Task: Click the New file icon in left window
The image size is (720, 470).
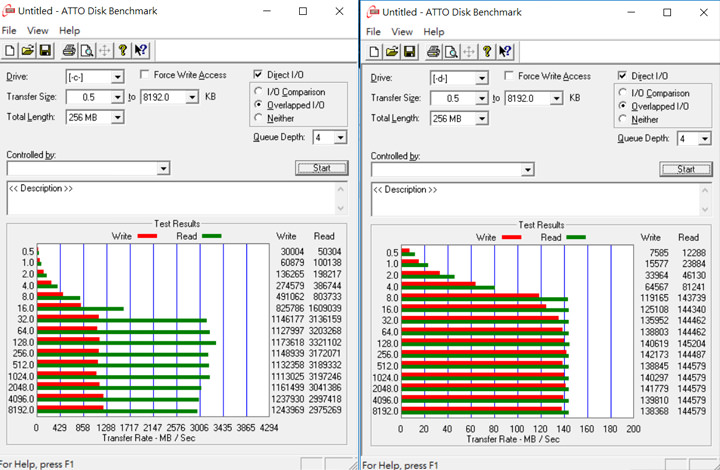Action: pyautogui.click(x=10, y=51)
